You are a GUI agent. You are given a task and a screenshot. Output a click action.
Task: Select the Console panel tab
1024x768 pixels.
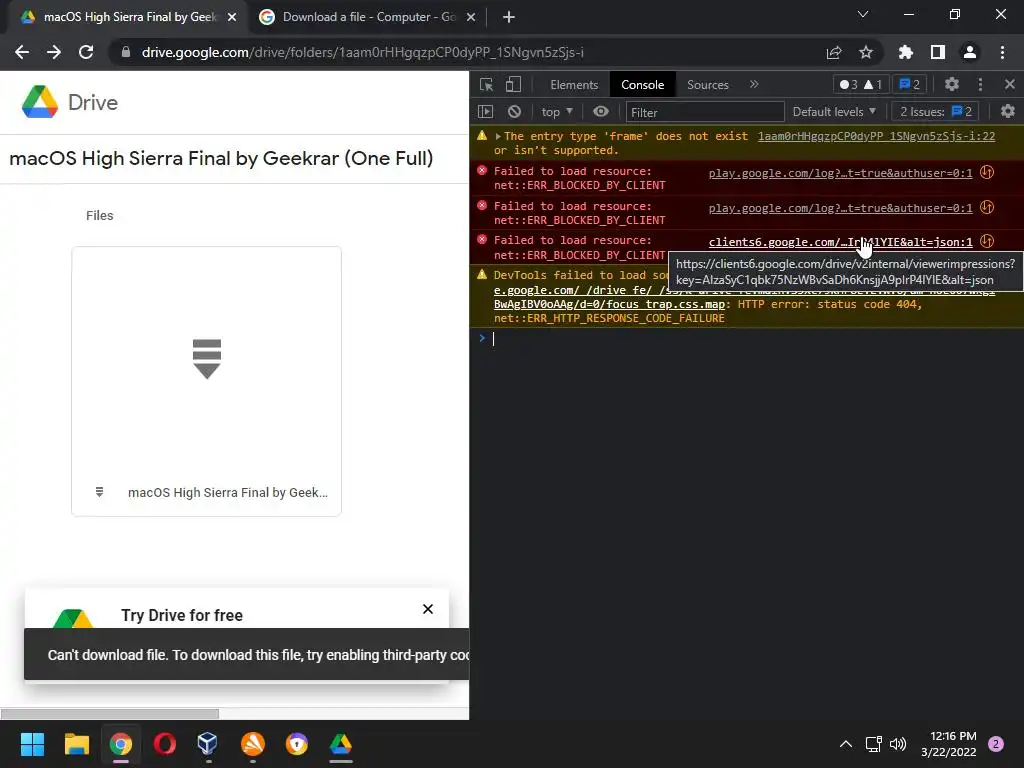pos(643,85)
